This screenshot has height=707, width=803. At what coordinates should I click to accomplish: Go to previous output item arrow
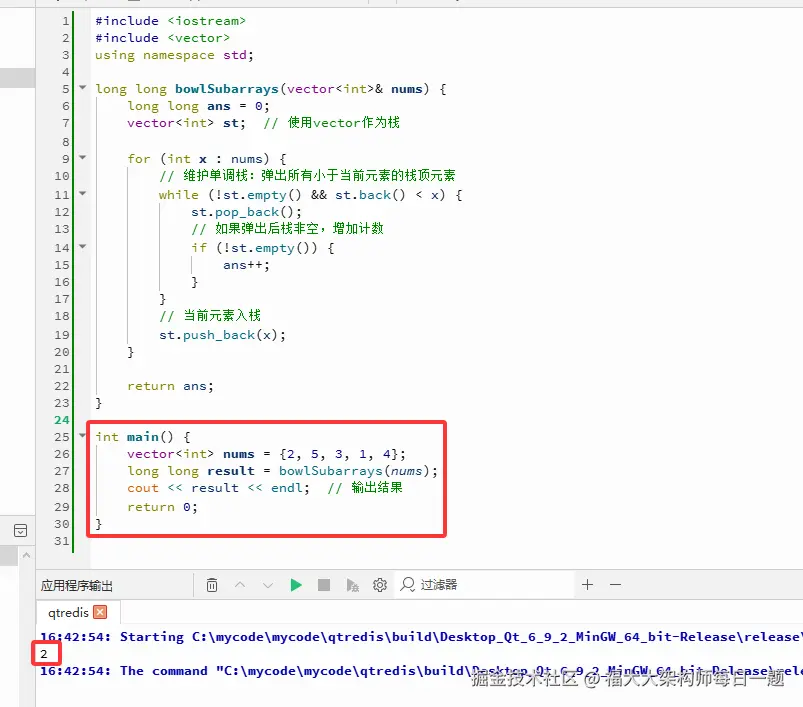click(240, 585)
